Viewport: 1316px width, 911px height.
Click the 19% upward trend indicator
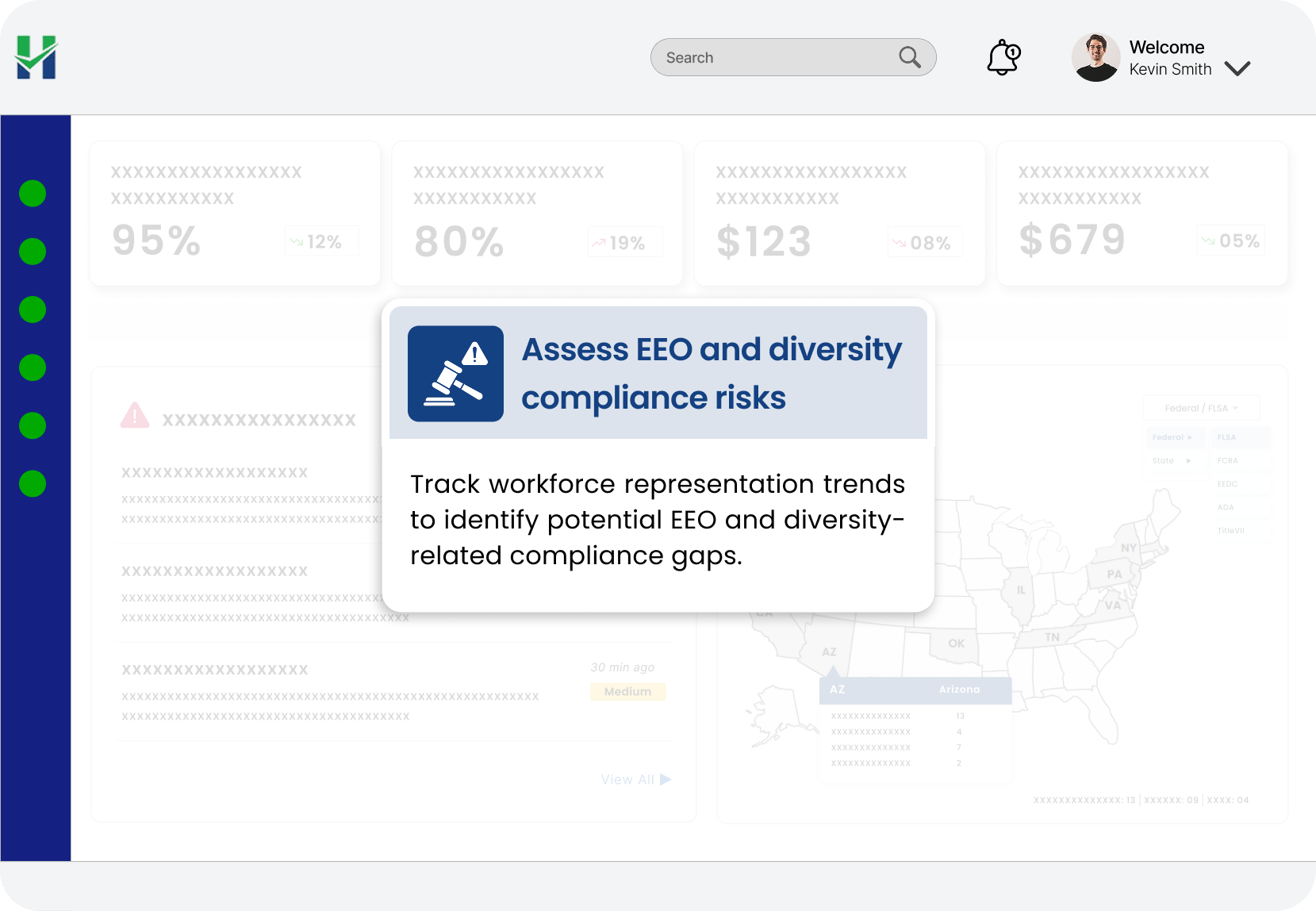624,243
